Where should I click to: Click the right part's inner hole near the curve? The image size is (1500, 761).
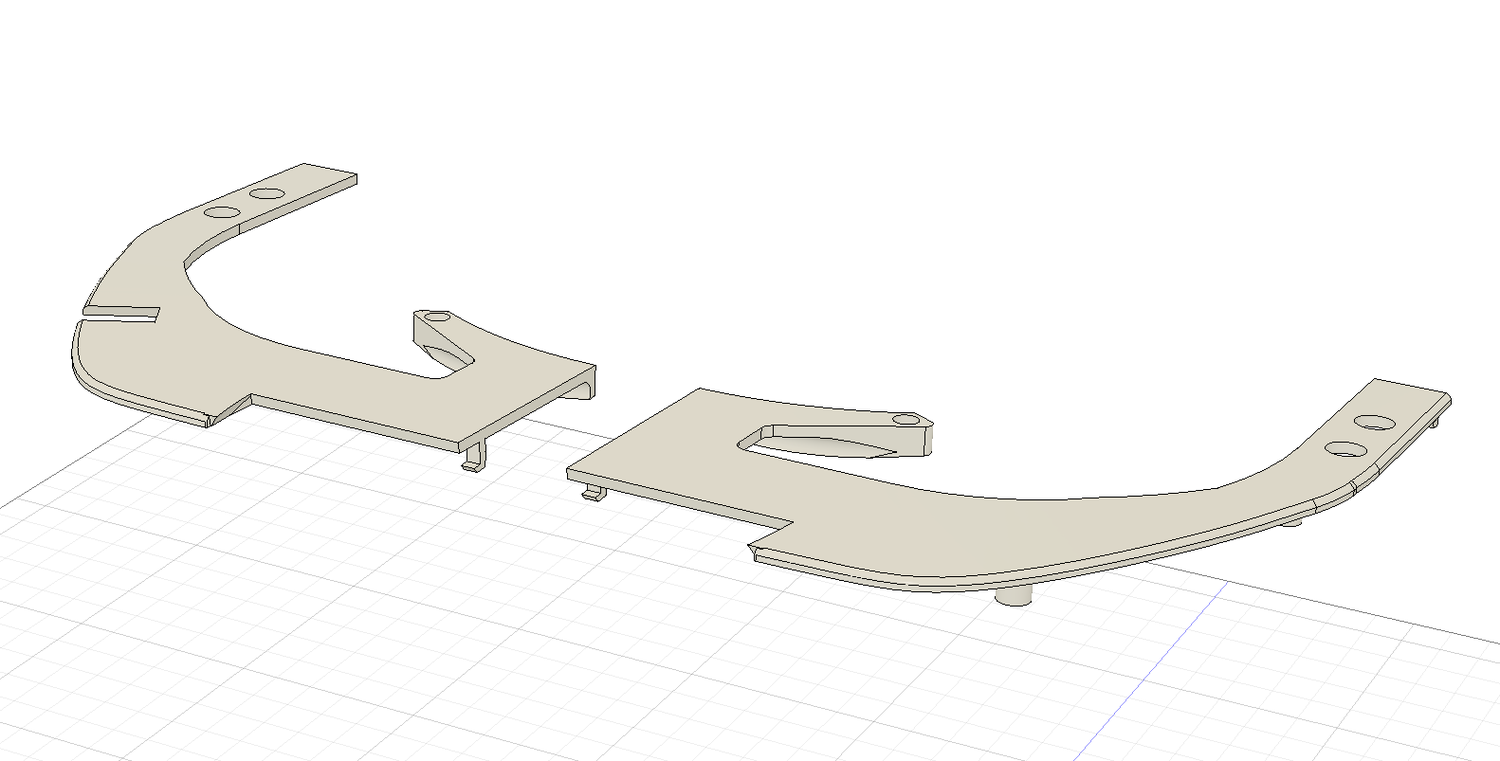click(1346, 449)
